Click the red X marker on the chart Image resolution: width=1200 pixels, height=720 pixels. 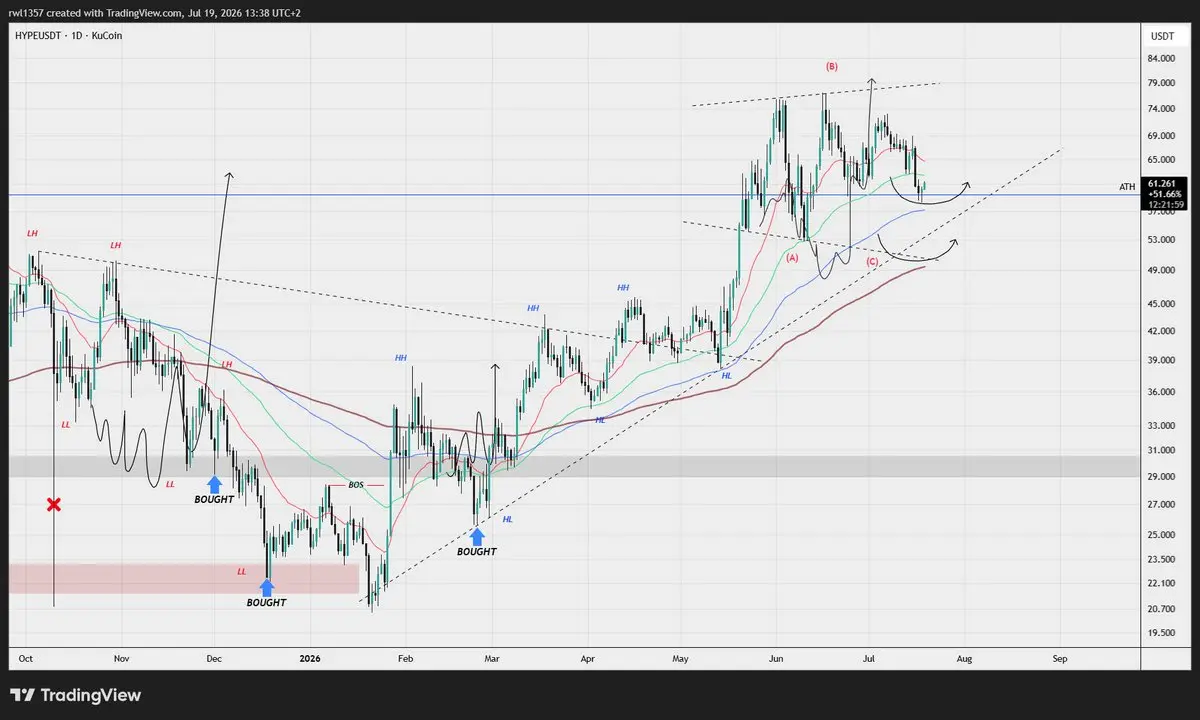coord(54,505)
